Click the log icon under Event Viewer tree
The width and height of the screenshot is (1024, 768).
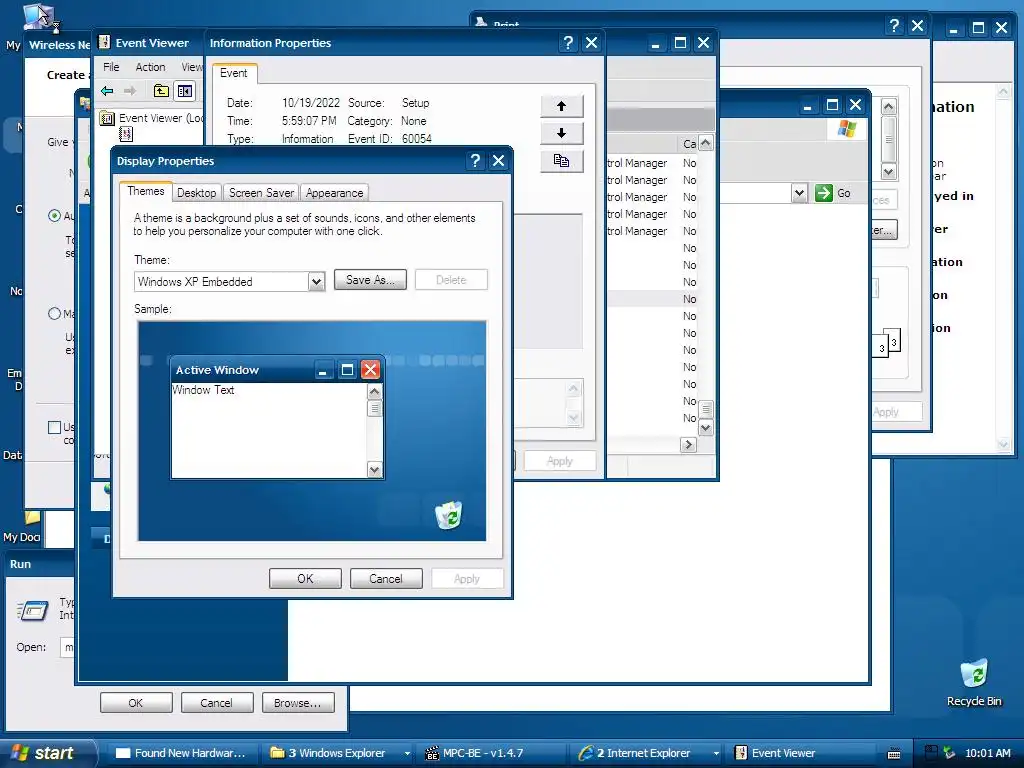click(126, 134)
